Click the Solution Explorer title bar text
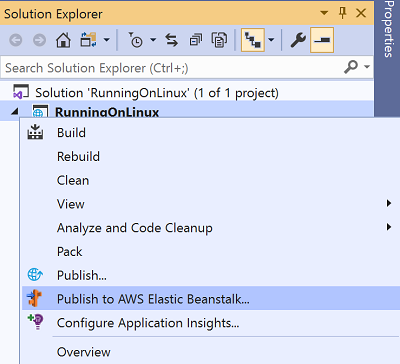400x364 pixels. (53, 14)
